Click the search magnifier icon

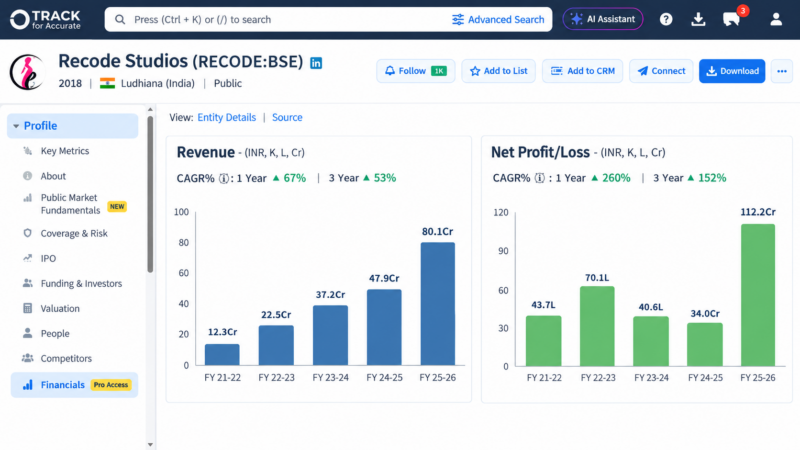(120, 19)
